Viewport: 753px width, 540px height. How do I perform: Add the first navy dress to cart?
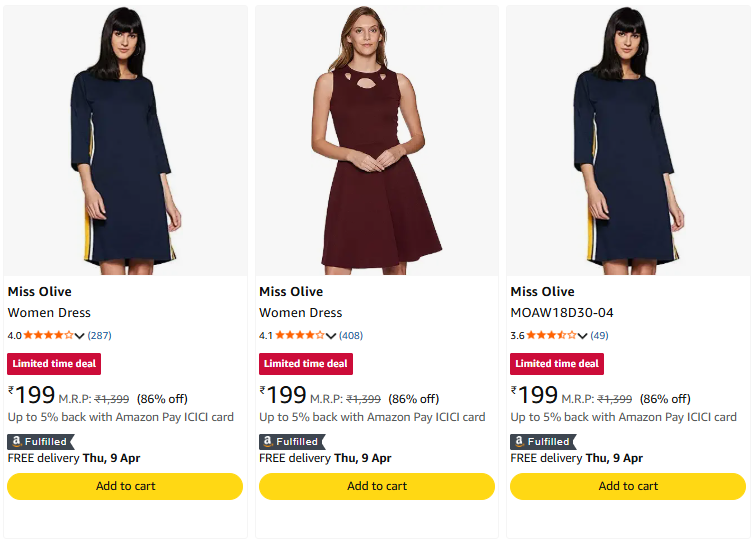click(125, 486)
